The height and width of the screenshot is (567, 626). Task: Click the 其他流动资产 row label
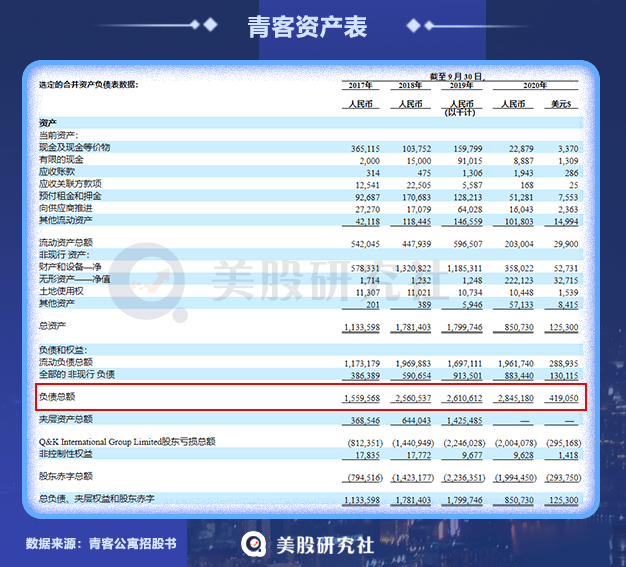[x=65, y=220]
